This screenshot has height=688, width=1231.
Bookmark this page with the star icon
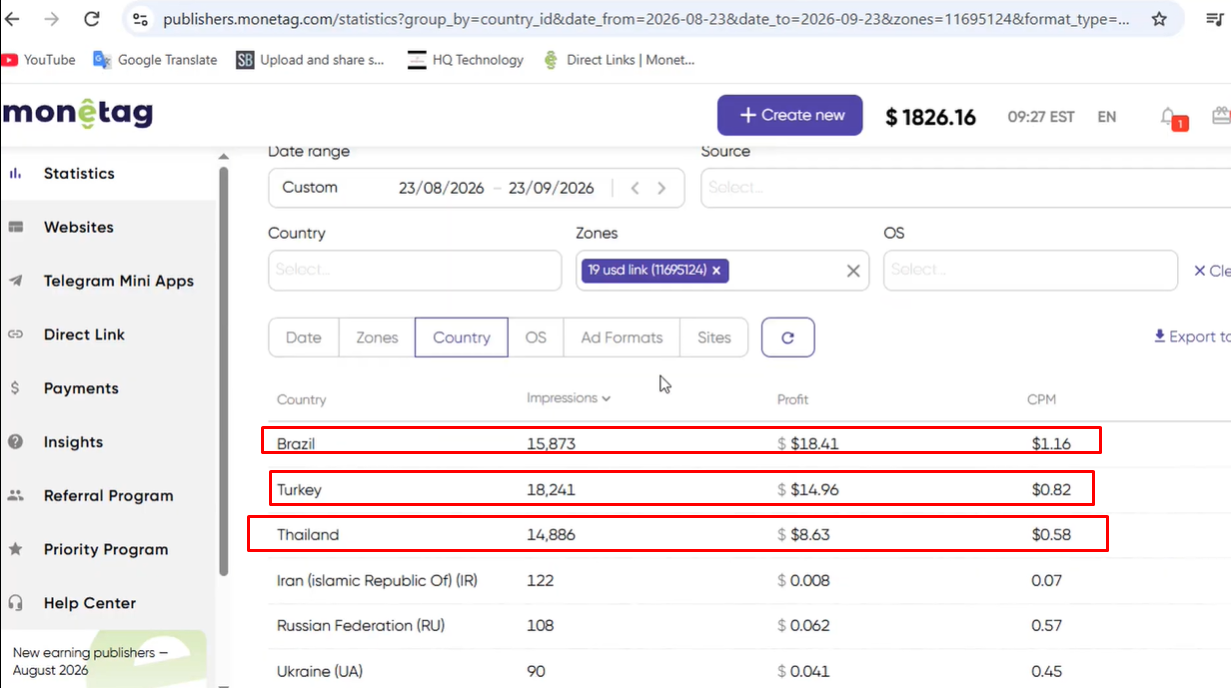pyautogui.click(x=1159, y=19)
